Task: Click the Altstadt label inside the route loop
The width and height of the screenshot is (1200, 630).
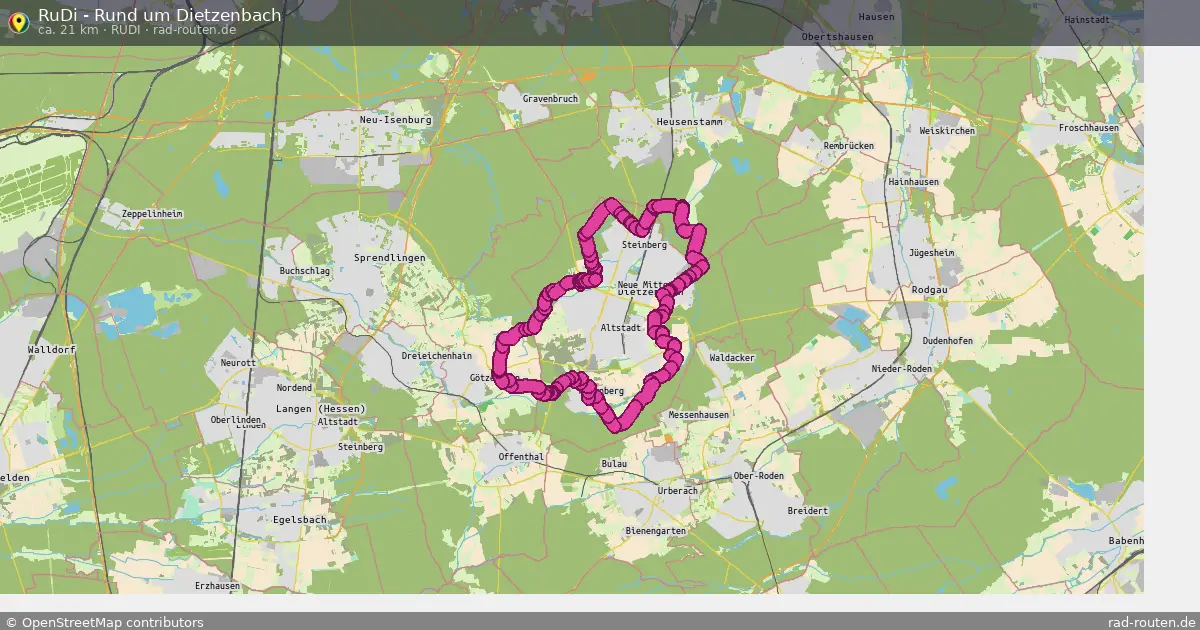Action: pyautogui.click(x=620, y=328)
